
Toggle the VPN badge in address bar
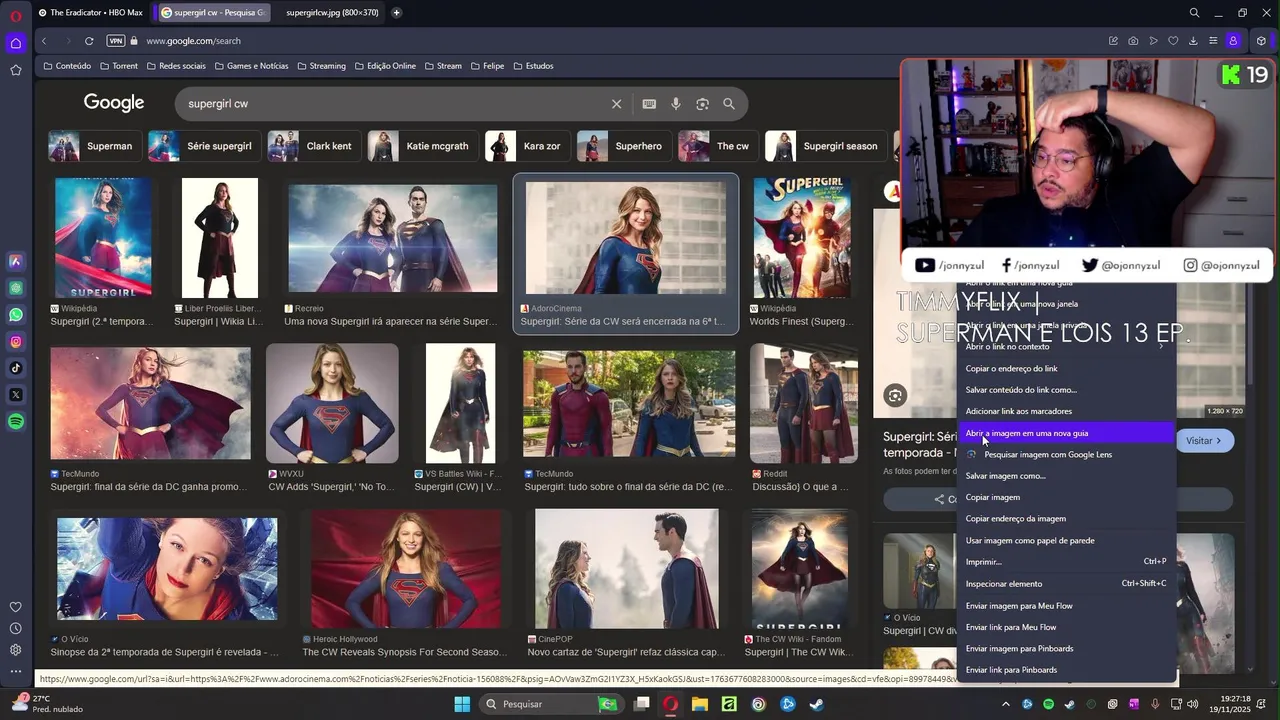coord(116,41)
